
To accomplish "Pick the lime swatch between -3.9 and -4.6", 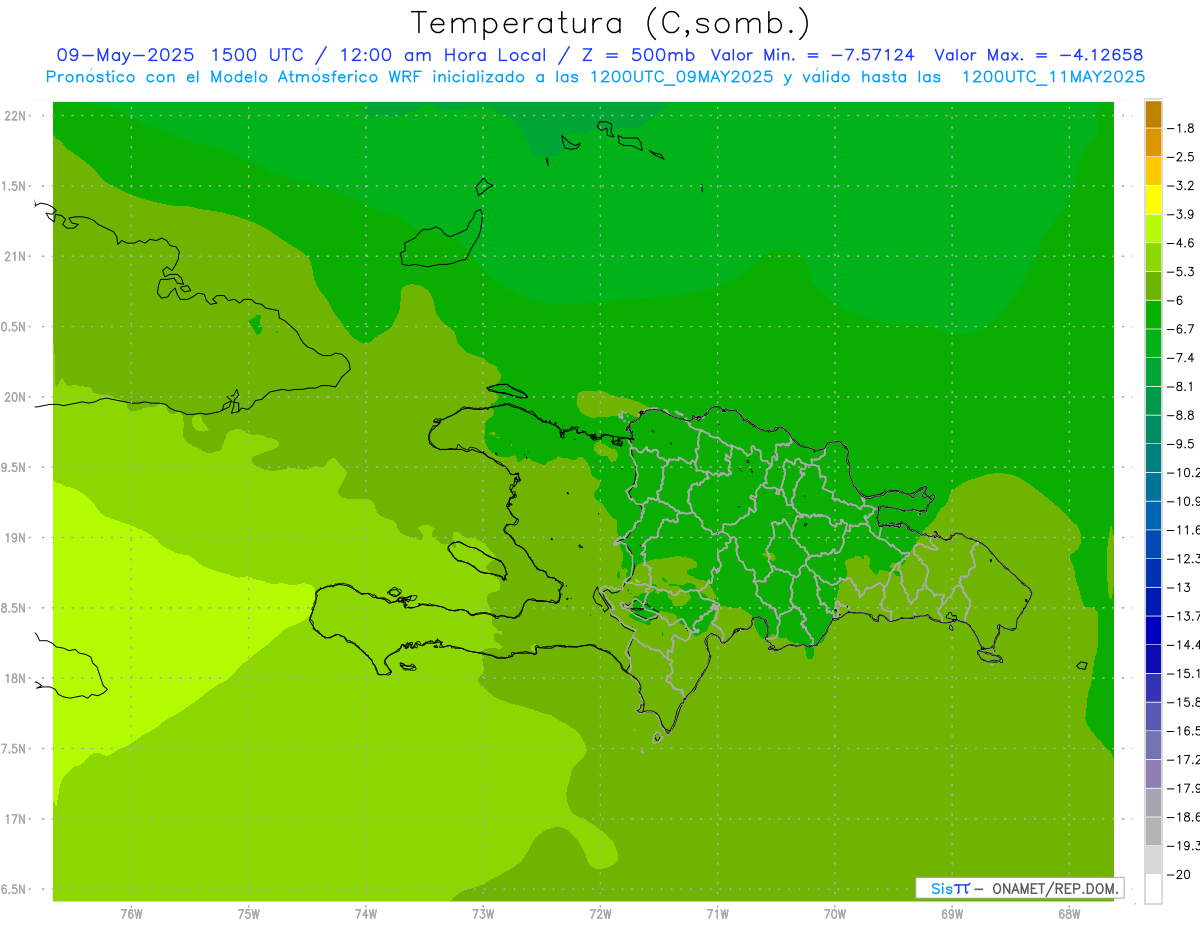I will (1153, 229).
